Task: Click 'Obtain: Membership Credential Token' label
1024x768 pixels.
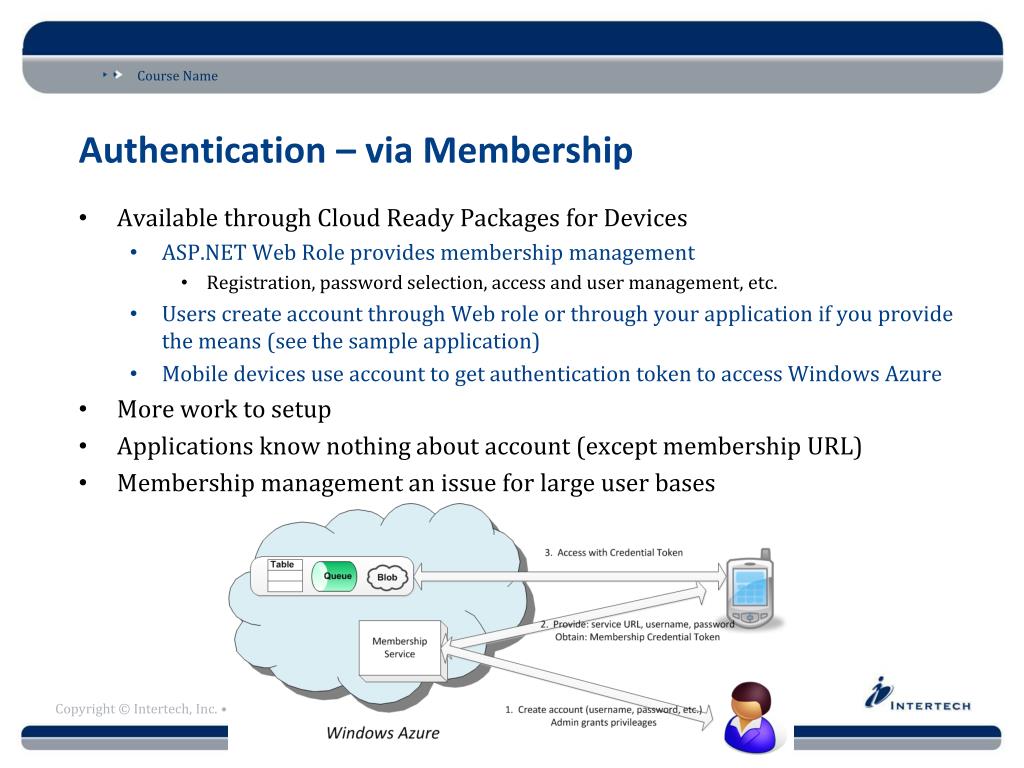Action: point(637,637)
